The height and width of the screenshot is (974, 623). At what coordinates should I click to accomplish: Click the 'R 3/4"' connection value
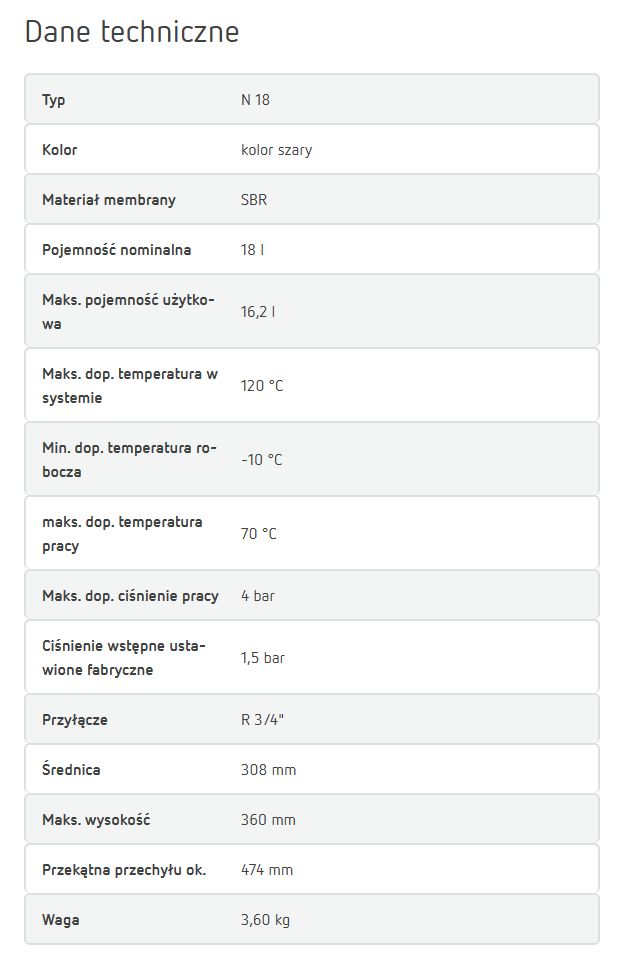click(262, 719)
